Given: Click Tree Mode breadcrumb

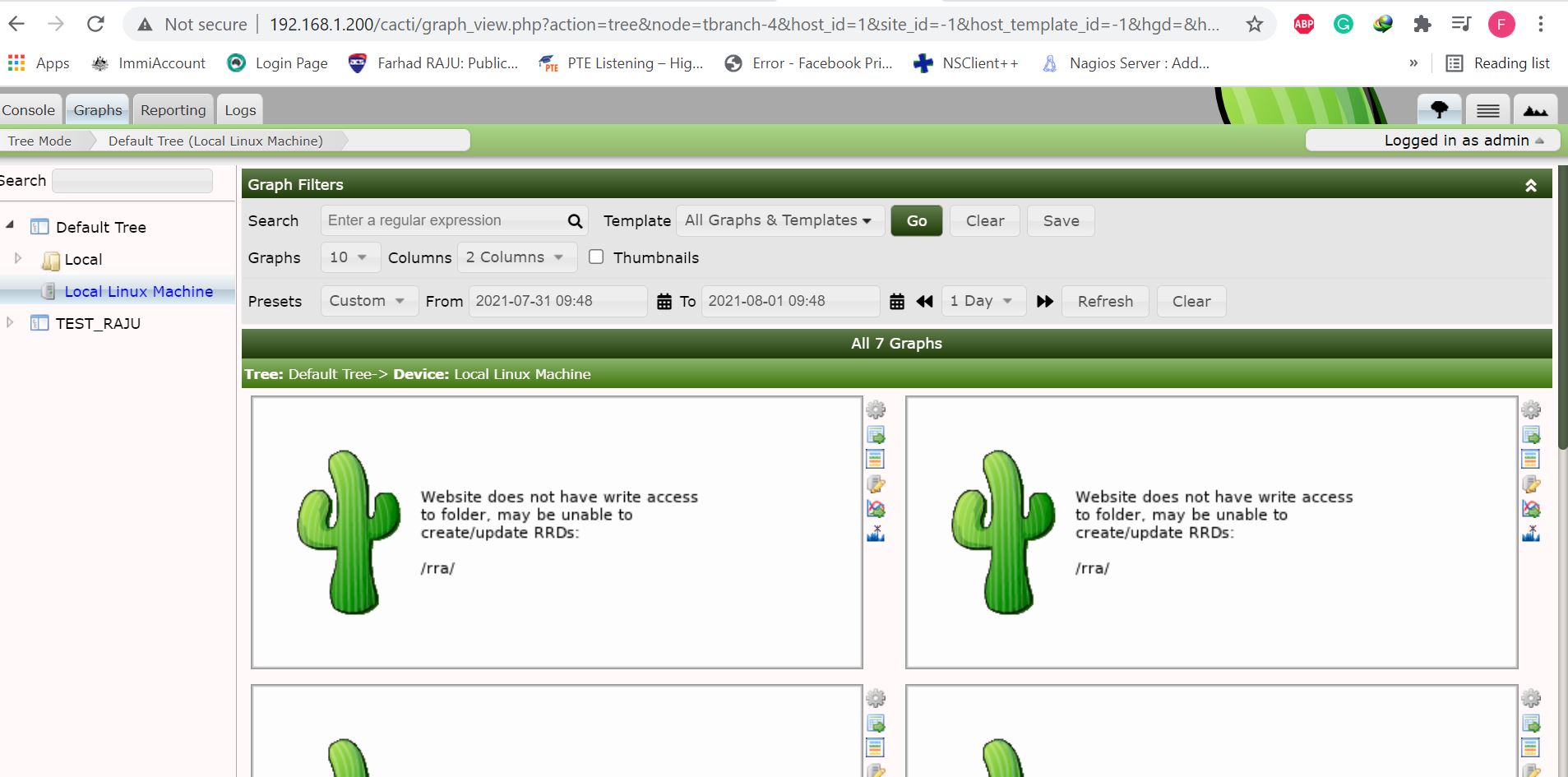Looking at the screenshot, I should pyautogui.click(x=39, y=141).
